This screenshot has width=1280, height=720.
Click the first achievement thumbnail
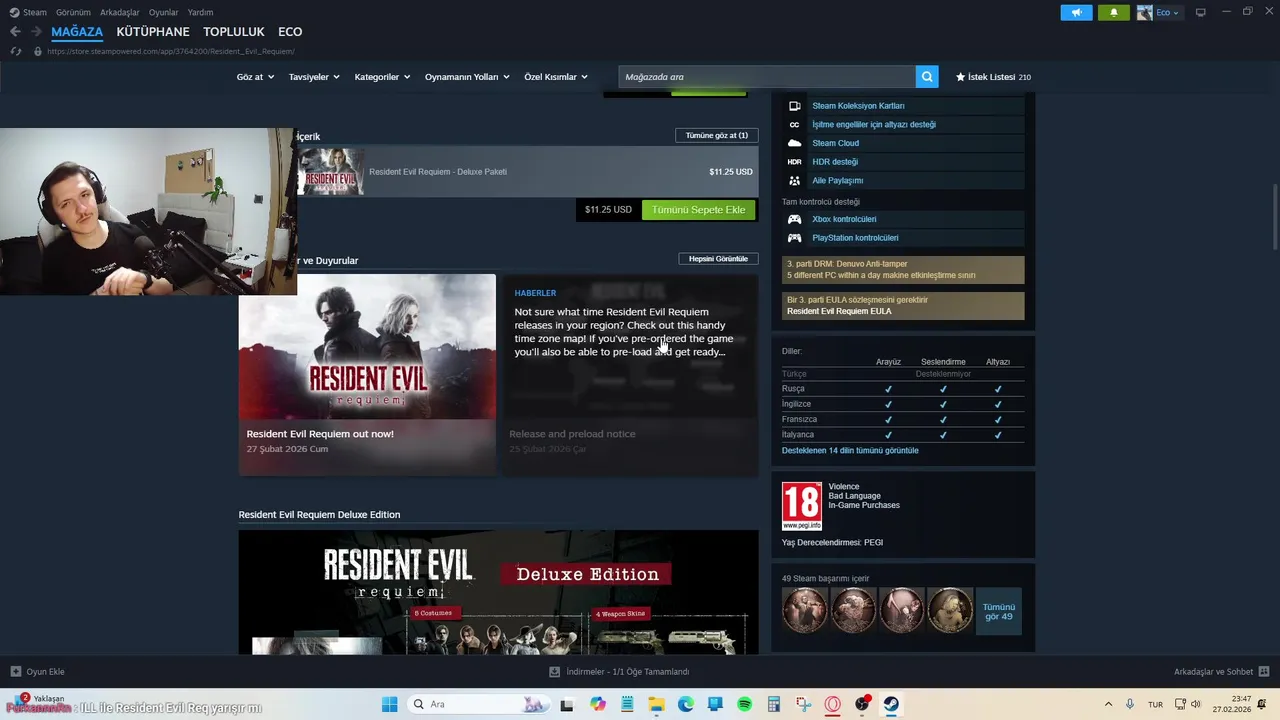pyautogui.click(x=805, y=612)
